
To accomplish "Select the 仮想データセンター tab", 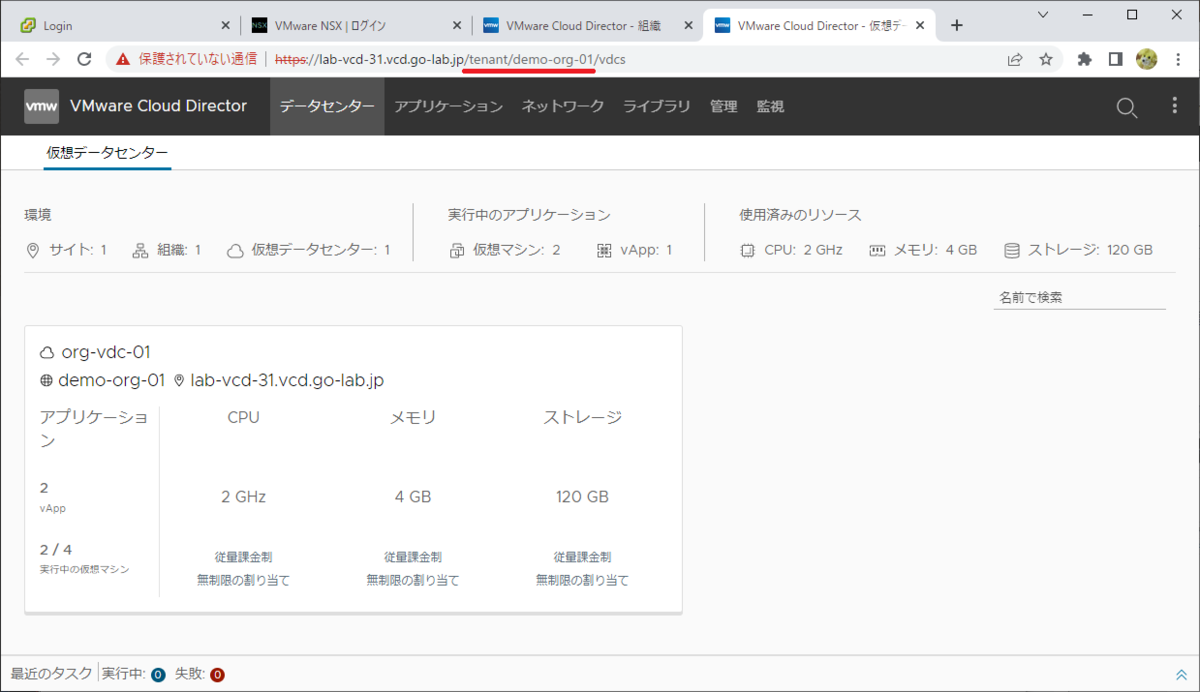I will coord(107,153).
